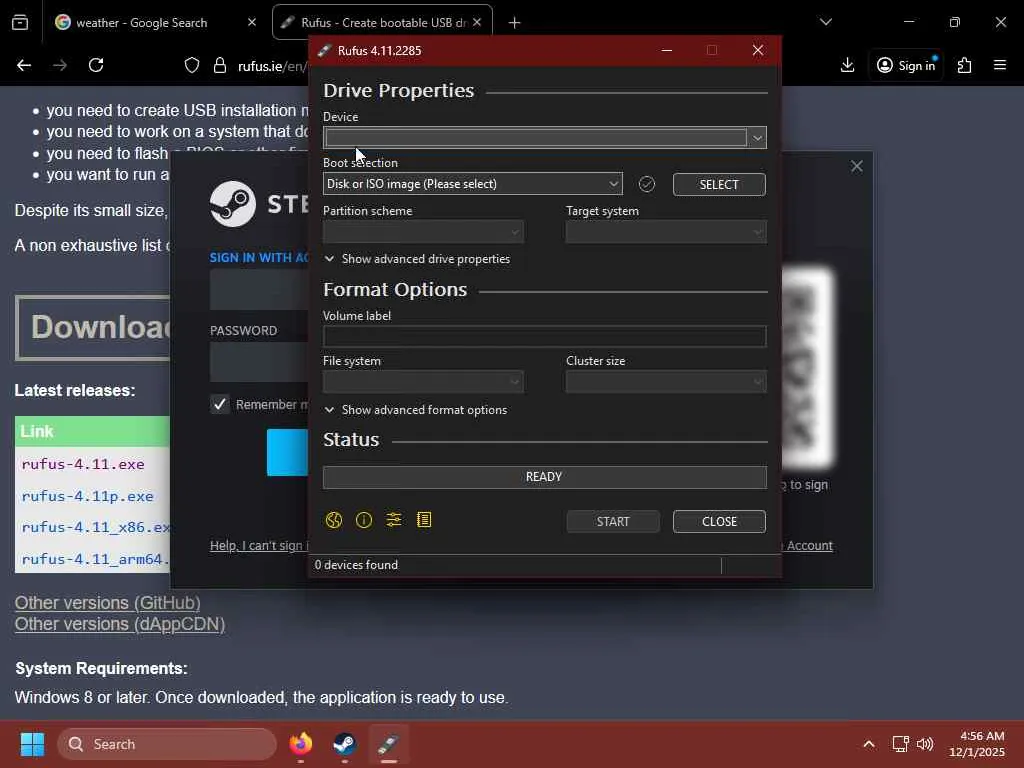Click the site padlock icon
The height and width of the screenshot is (768, 1024).
pyautogui.click(x=220, y=65)
